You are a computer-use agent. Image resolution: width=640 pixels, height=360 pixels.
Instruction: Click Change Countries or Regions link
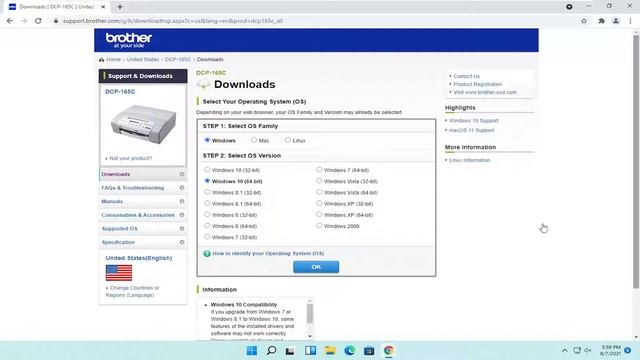pos(132,291)
